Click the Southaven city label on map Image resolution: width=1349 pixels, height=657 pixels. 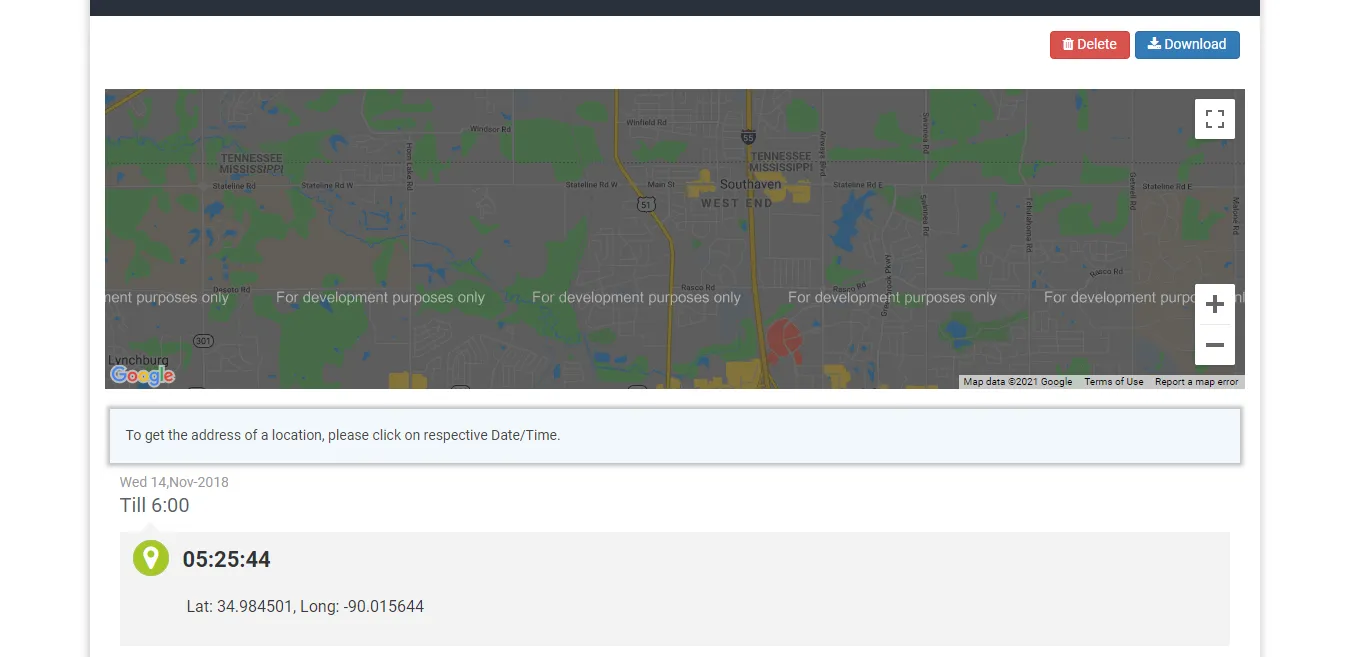(750, 184)
